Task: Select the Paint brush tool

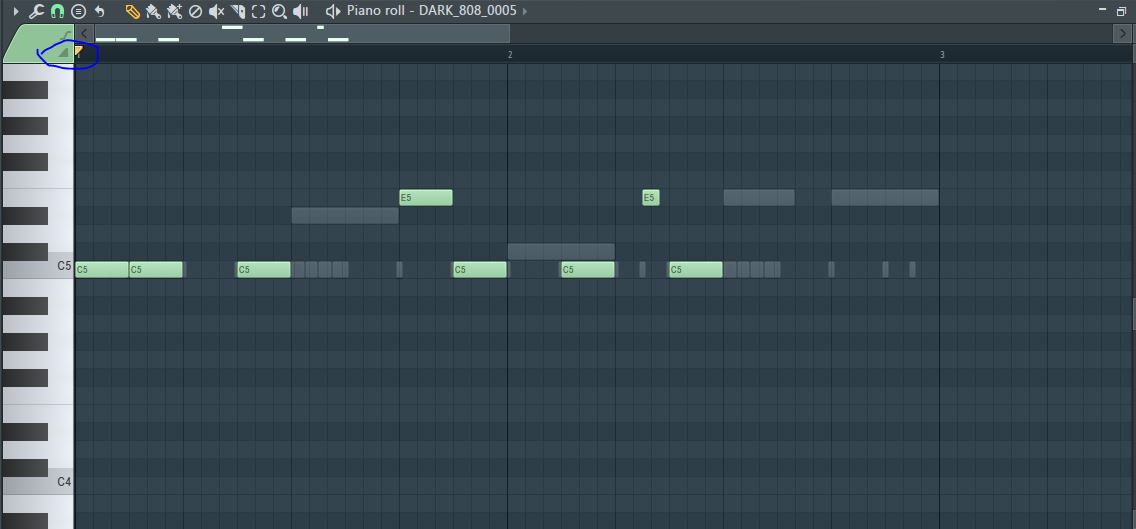Action: (153, 11)
